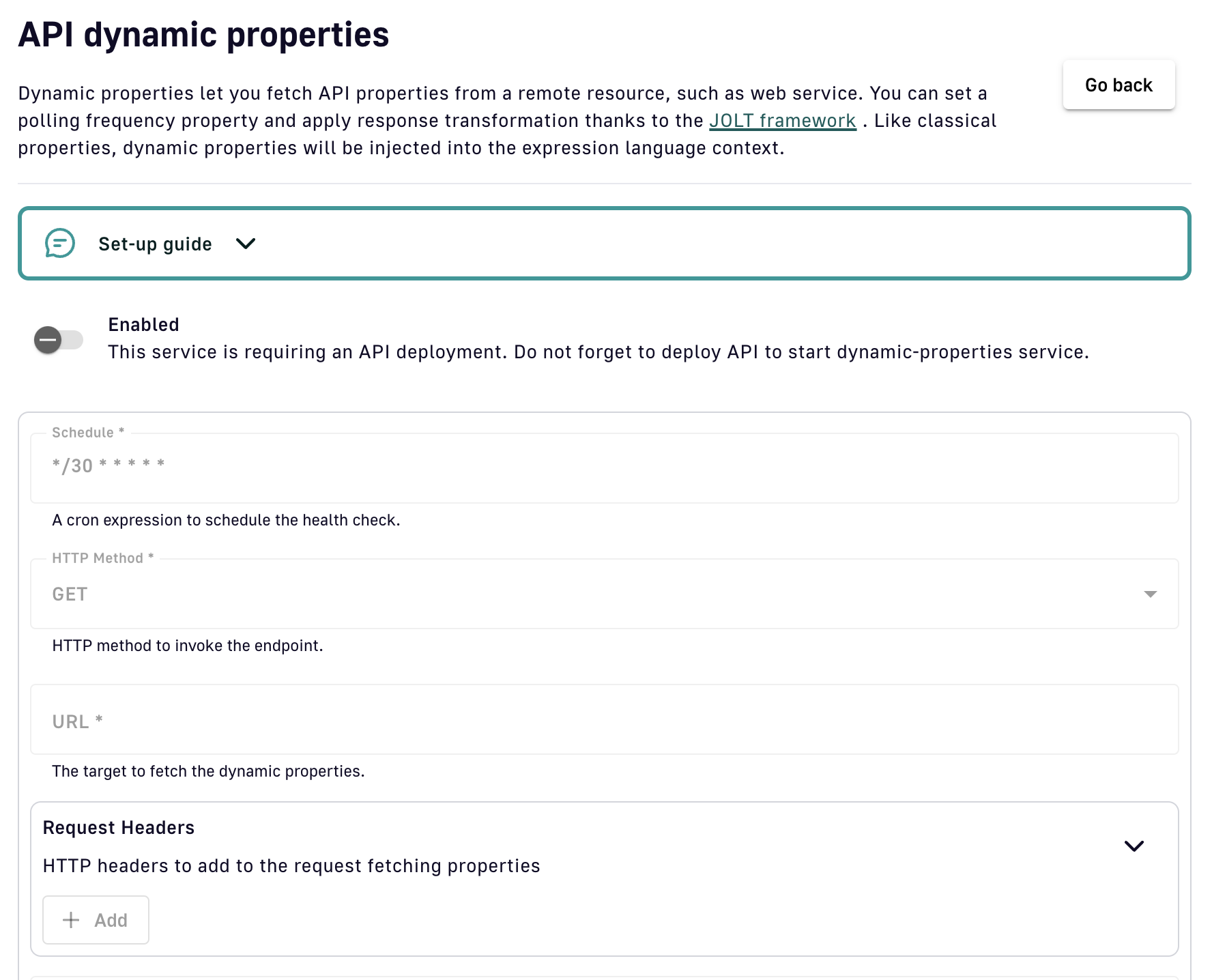Click the HTTP headers description text
This screenshot has width=1212, height=980.
tap(291, 866)
